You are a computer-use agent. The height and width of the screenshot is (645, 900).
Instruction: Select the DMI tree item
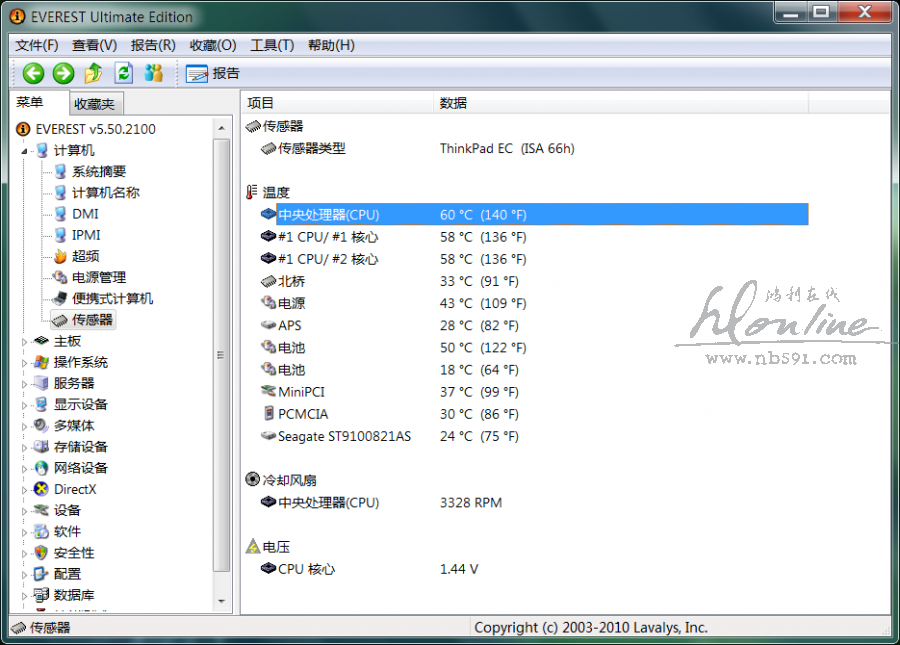tap(85, 214)
